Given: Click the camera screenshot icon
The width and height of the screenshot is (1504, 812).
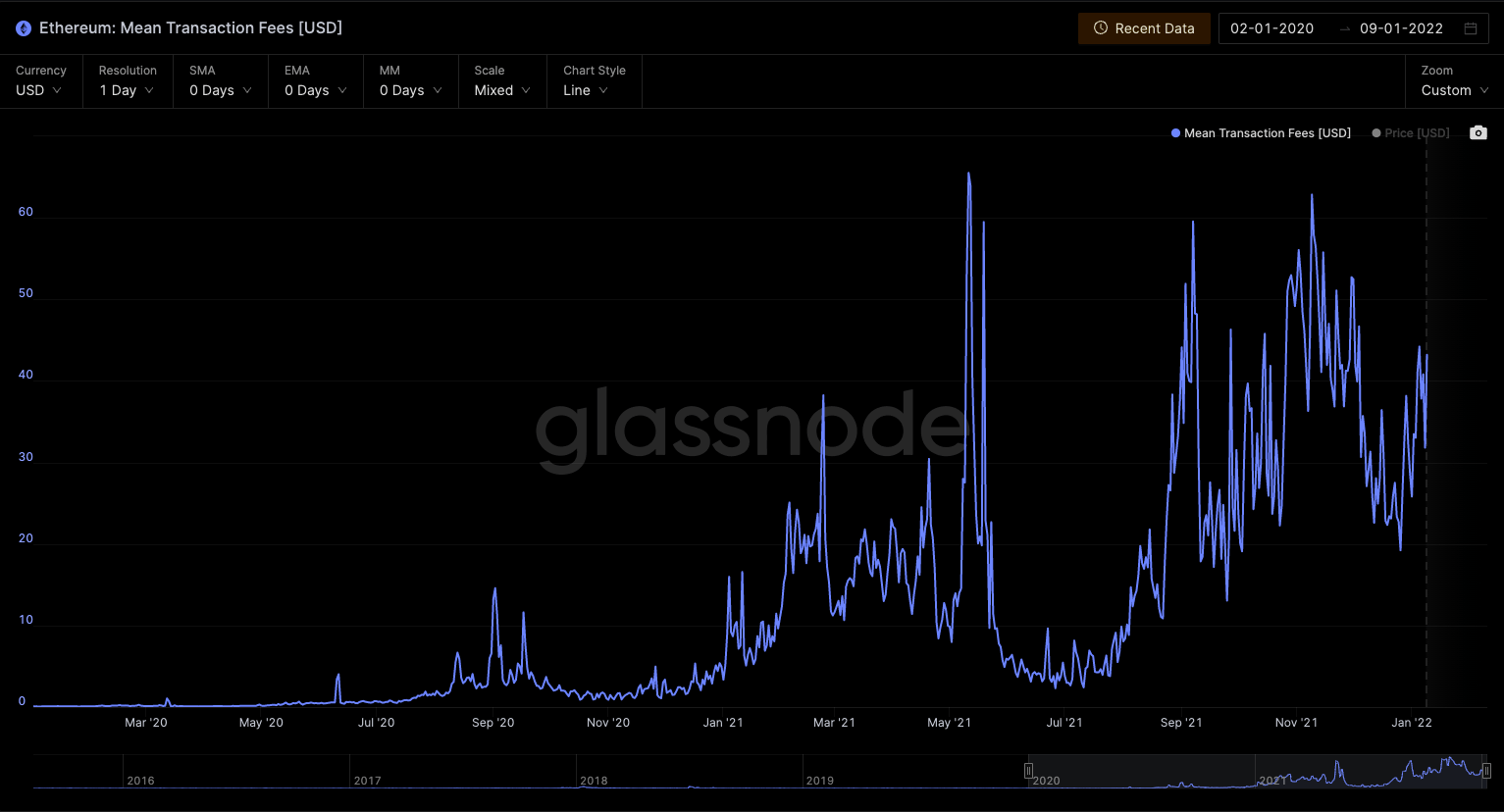Looking at the screenshot, I should [1478, 133].
